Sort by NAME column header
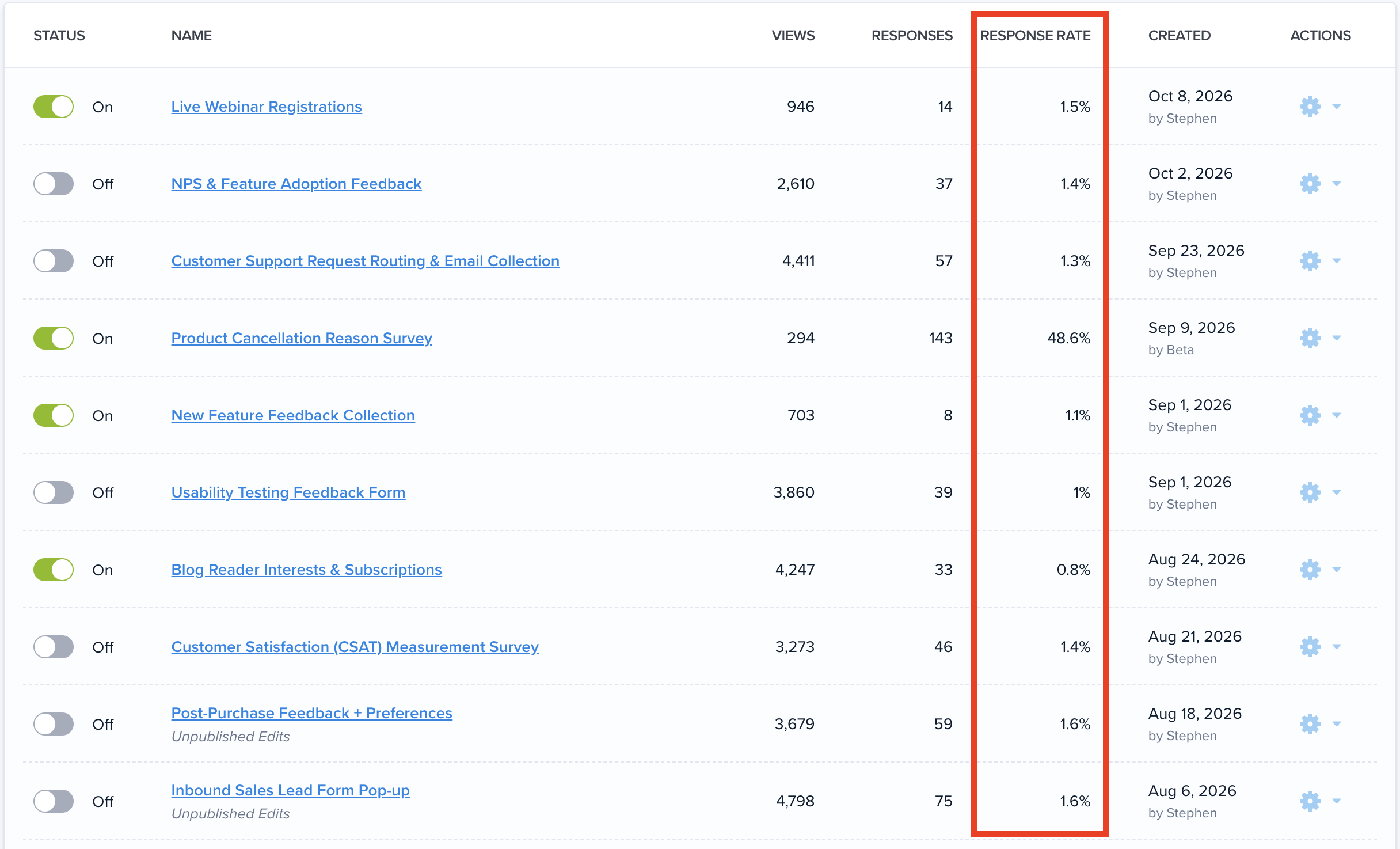 pyautogui.click(x=192, y=36)
